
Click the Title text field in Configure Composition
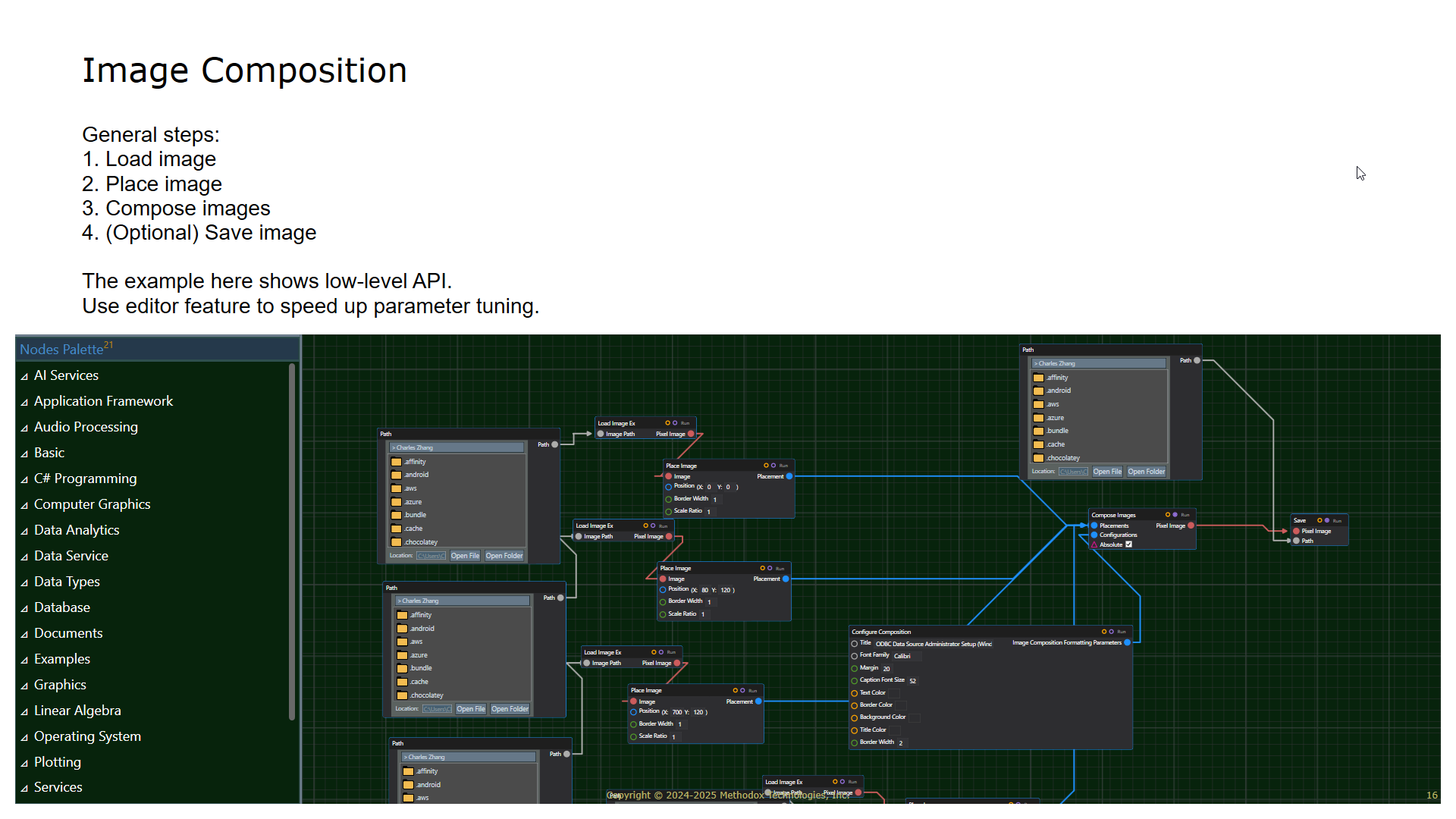tap(934, 644)
